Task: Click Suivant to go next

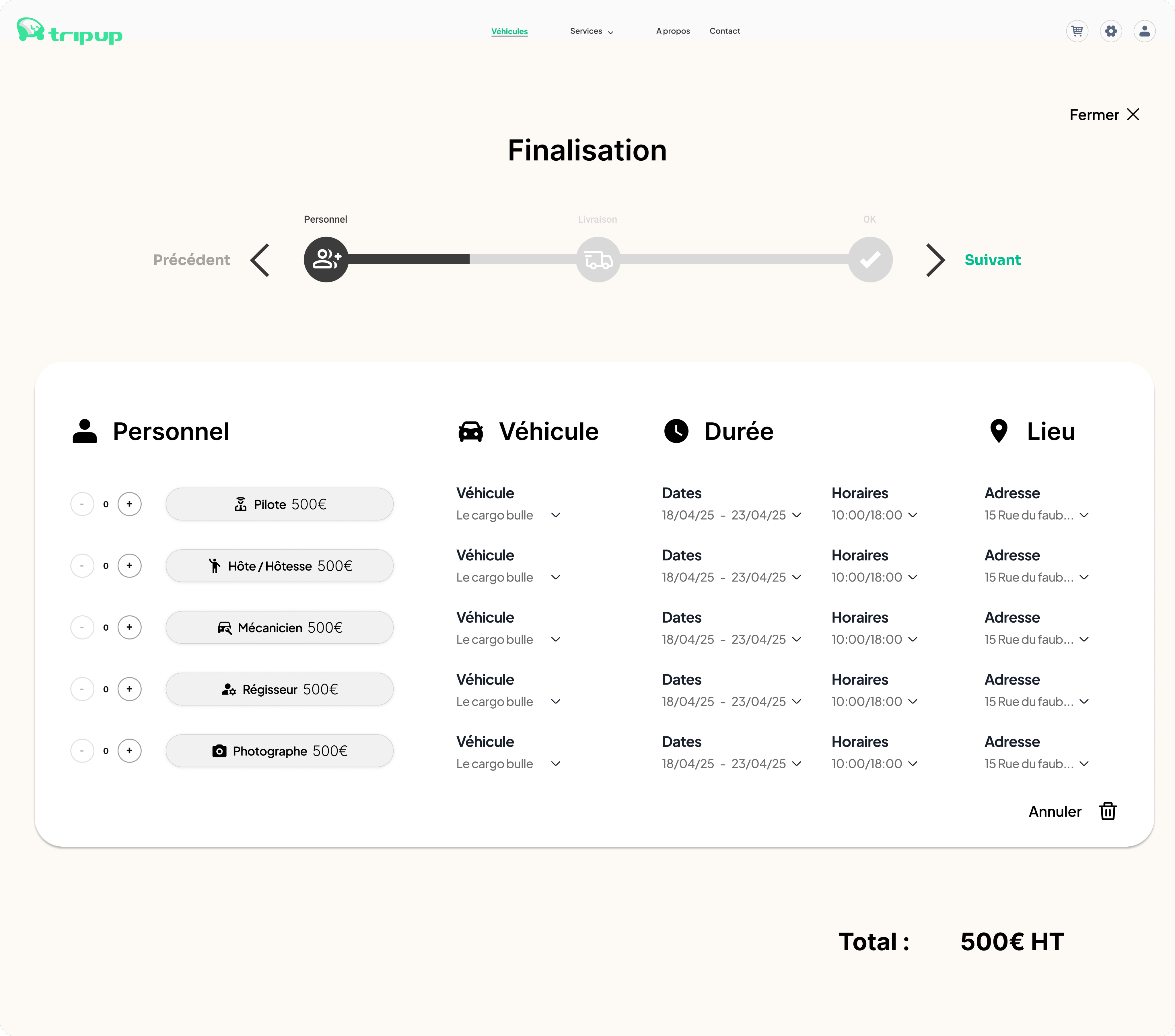Action: tap(992, 260)
